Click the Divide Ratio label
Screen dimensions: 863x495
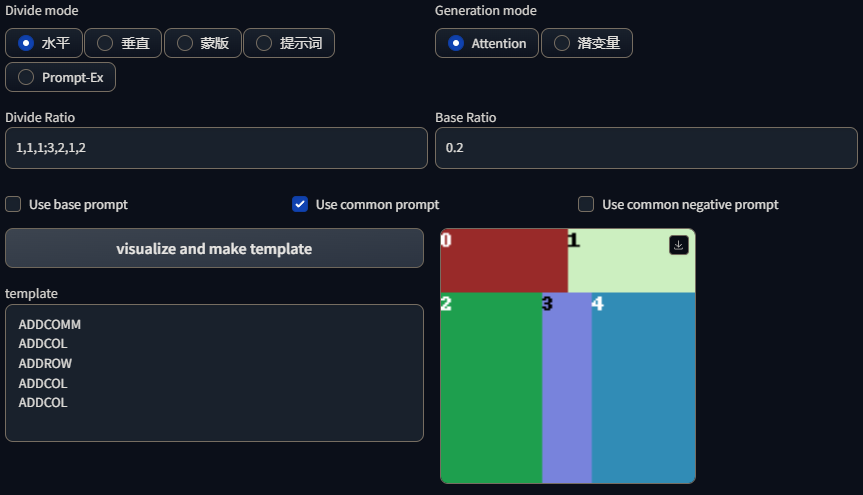(x=40, y=117)
